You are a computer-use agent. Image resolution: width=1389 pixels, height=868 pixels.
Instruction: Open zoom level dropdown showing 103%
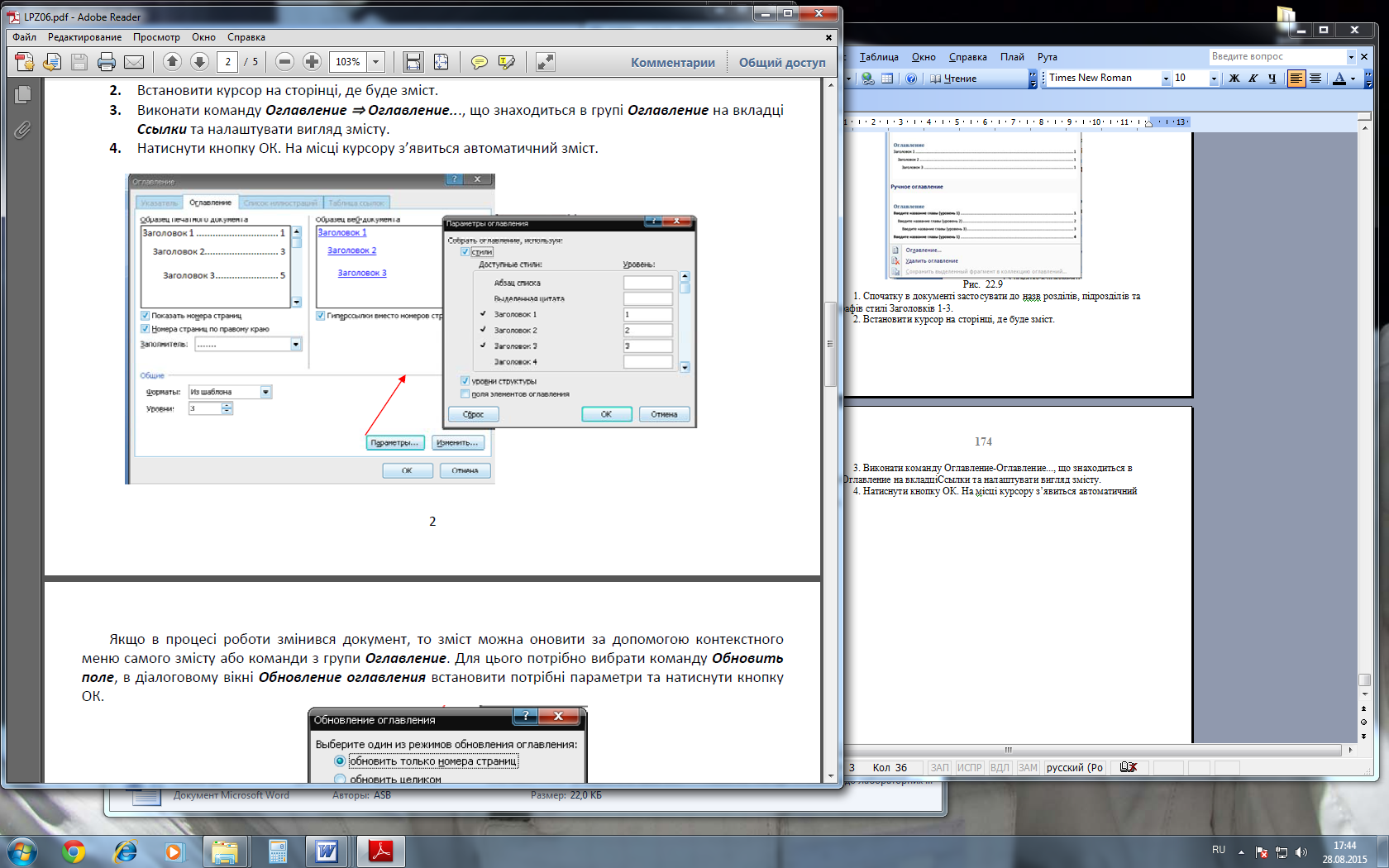click(376, 62)
